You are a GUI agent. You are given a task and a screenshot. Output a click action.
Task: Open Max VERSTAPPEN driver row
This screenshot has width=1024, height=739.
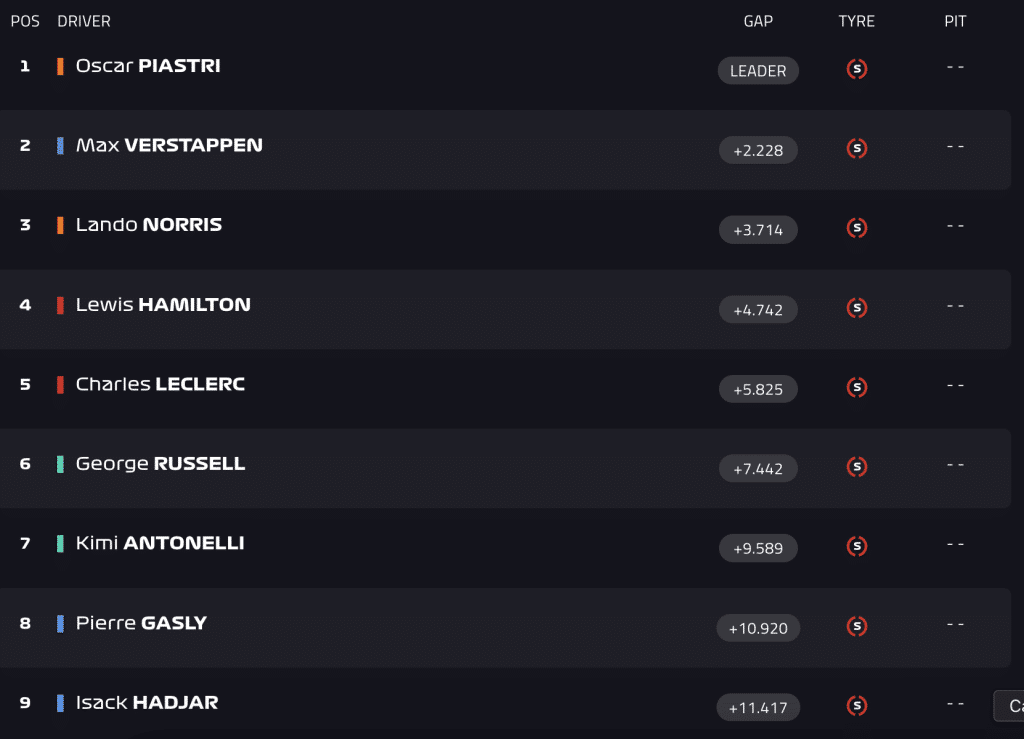pyautogui.click(x=505, y=149)
